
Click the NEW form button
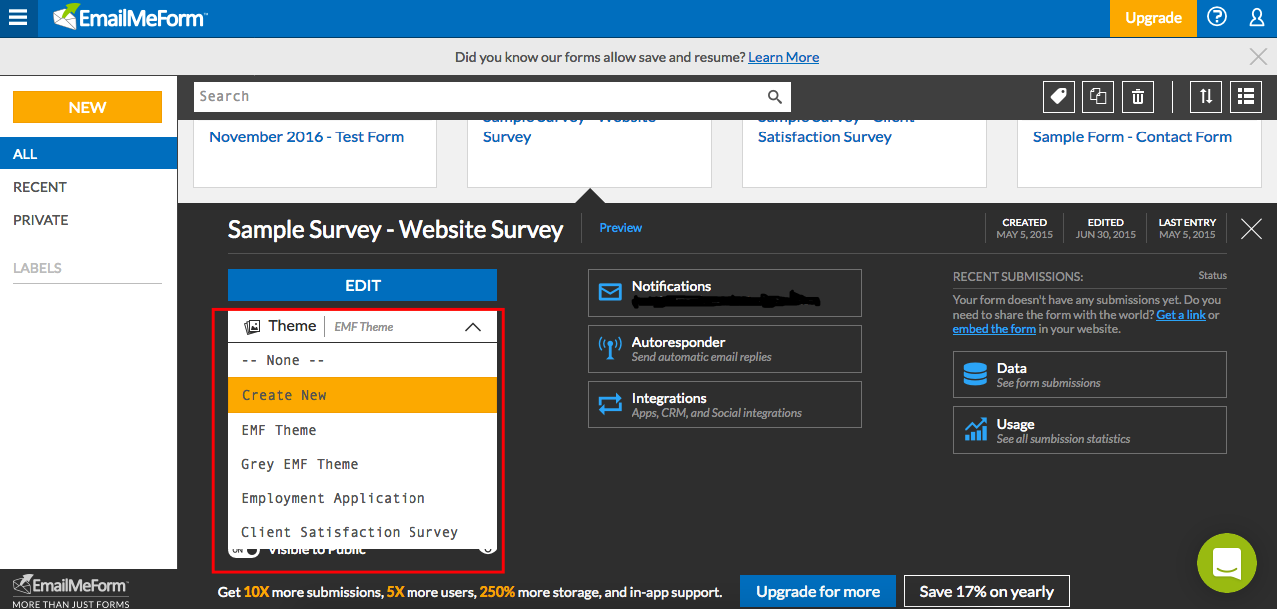coord(87,108)
